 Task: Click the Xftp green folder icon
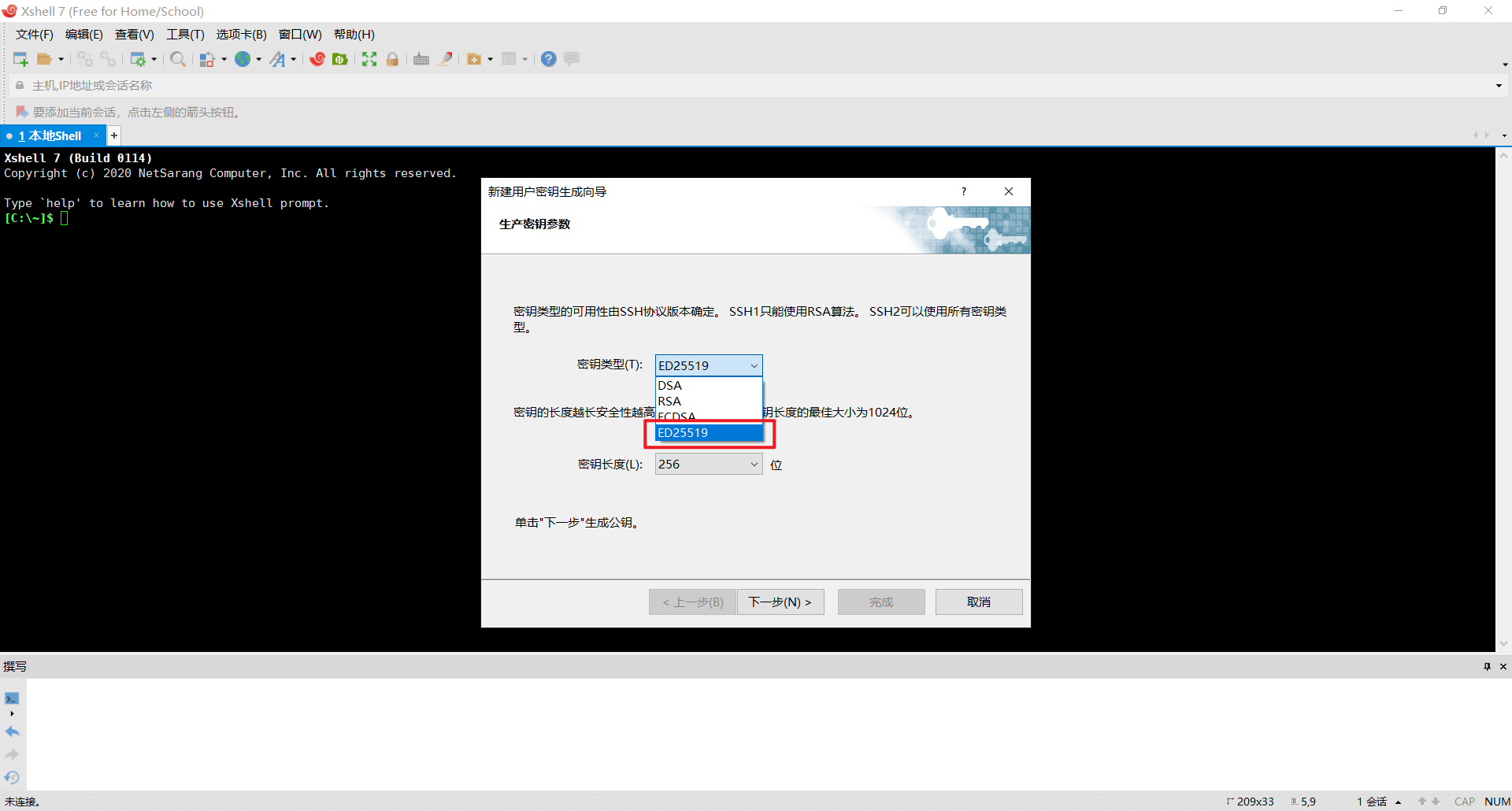tap(340, 59)
